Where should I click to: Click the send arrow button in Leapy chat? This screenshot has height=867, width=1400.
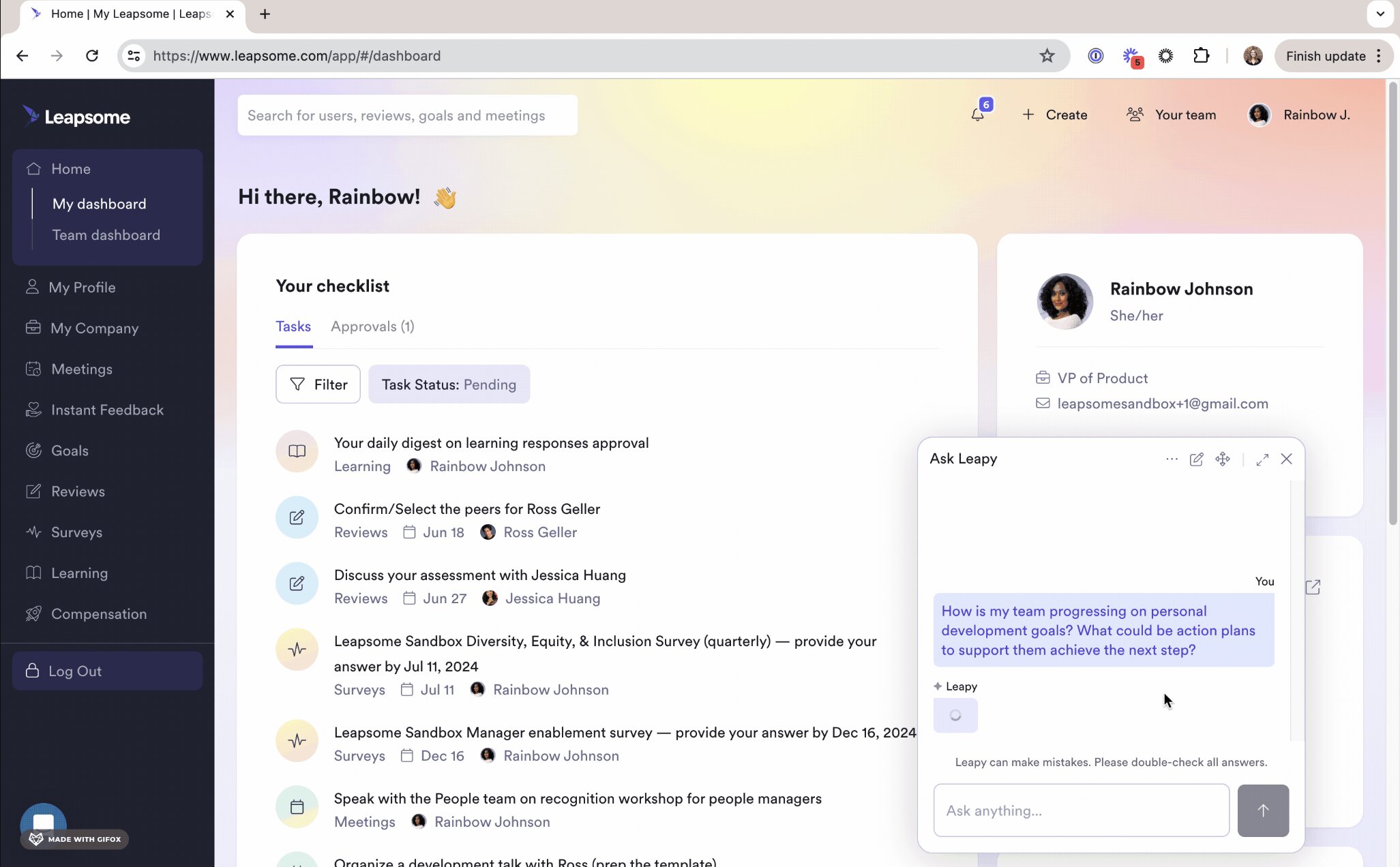(x=1263, y=810)
